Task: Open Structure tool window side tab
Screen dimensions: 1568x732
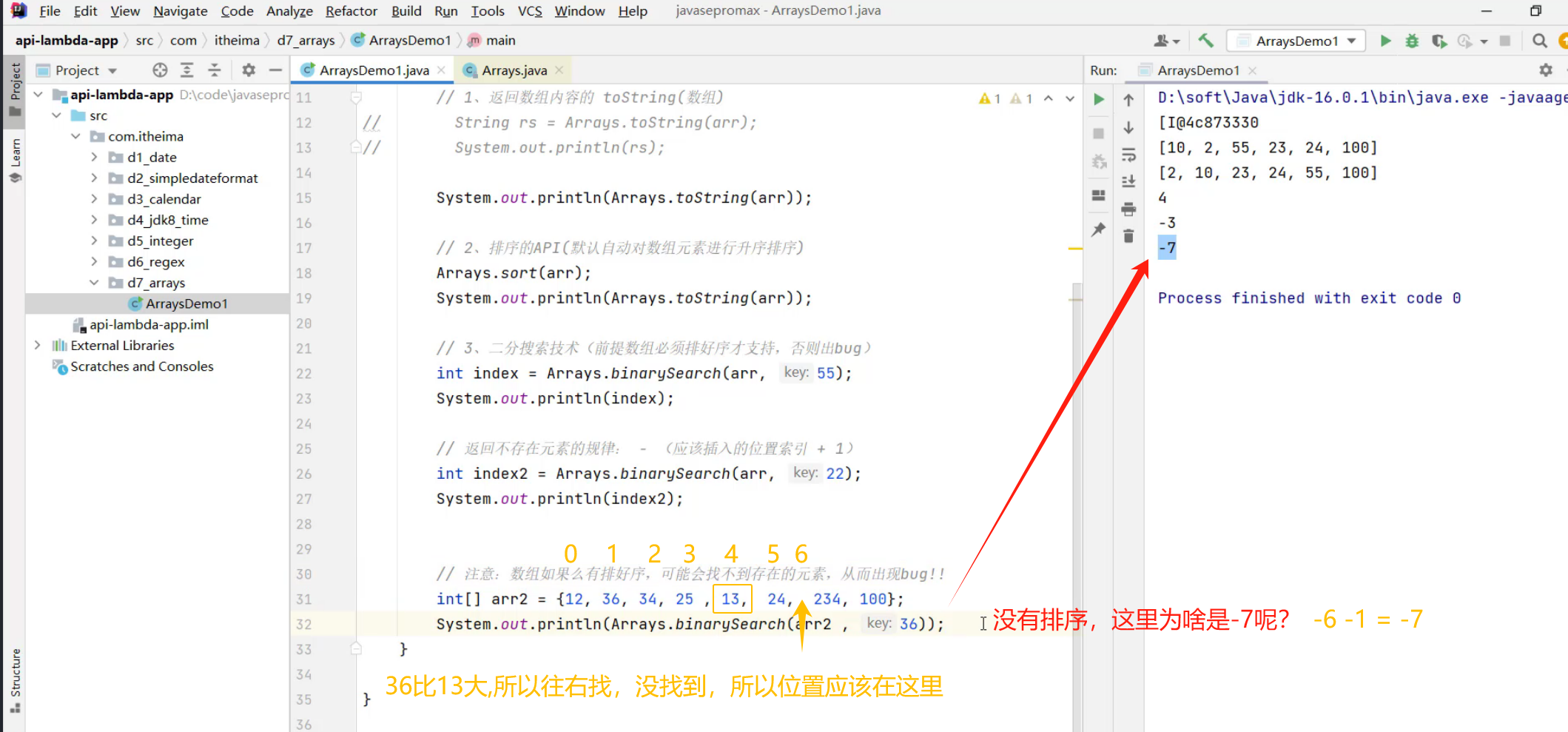Action: (x=15, y=680)
